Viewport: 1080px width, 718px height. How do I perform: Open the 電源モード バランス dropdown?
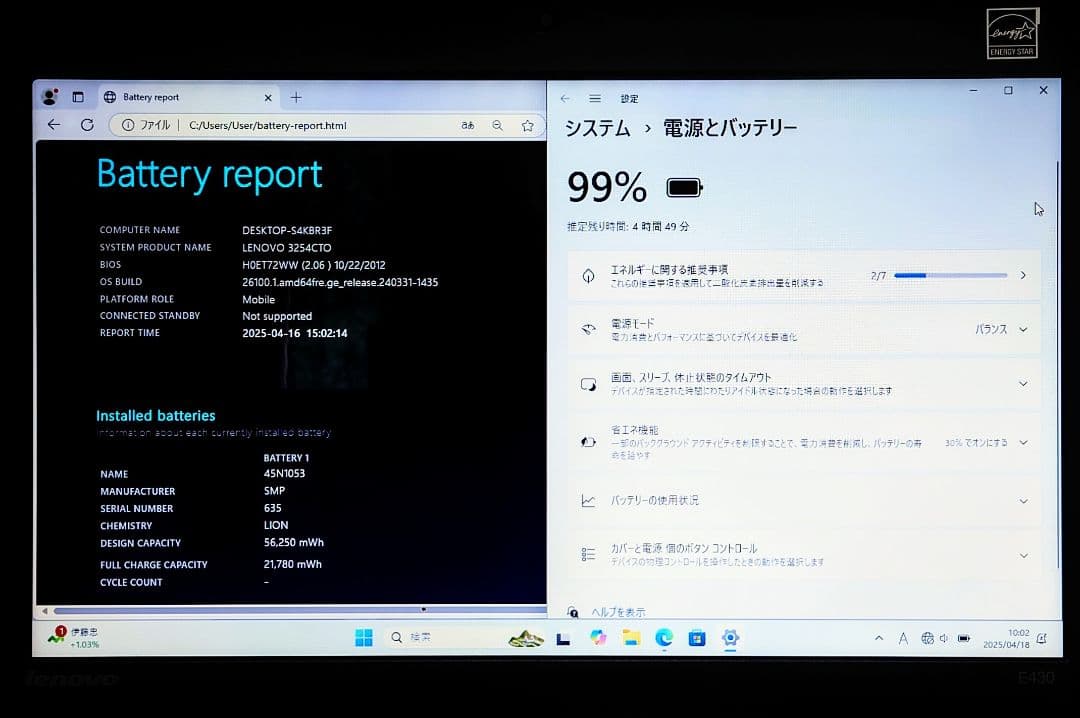(1001, 329)
